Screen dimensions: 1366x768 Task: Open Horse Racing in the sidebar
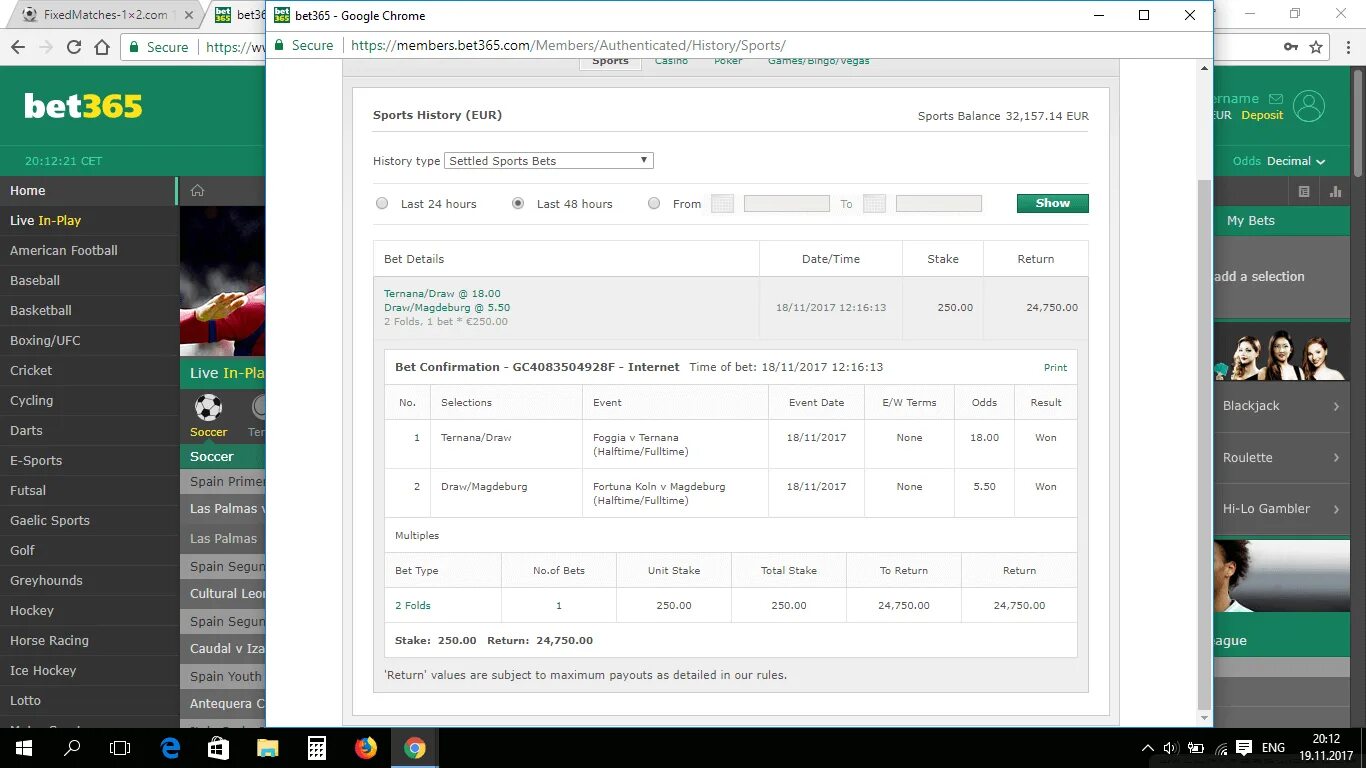pyautogui.click(x=89, y=641)
